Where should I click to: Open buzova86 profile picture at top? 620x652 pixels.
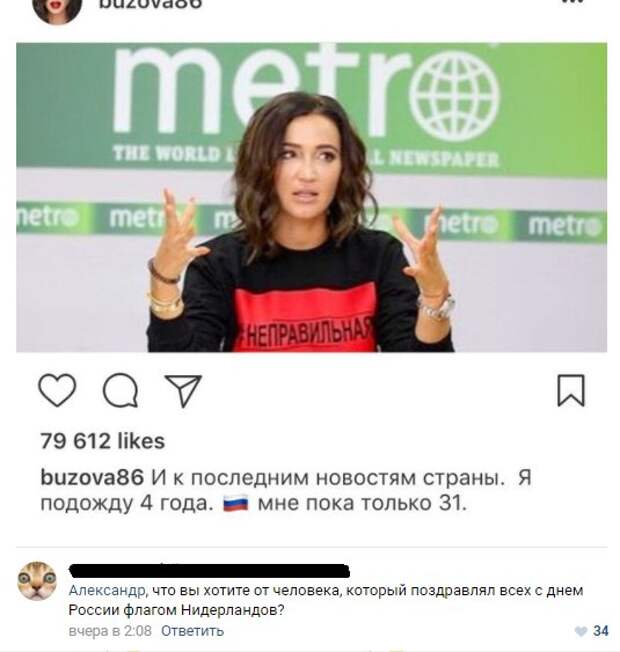[57, 10]
